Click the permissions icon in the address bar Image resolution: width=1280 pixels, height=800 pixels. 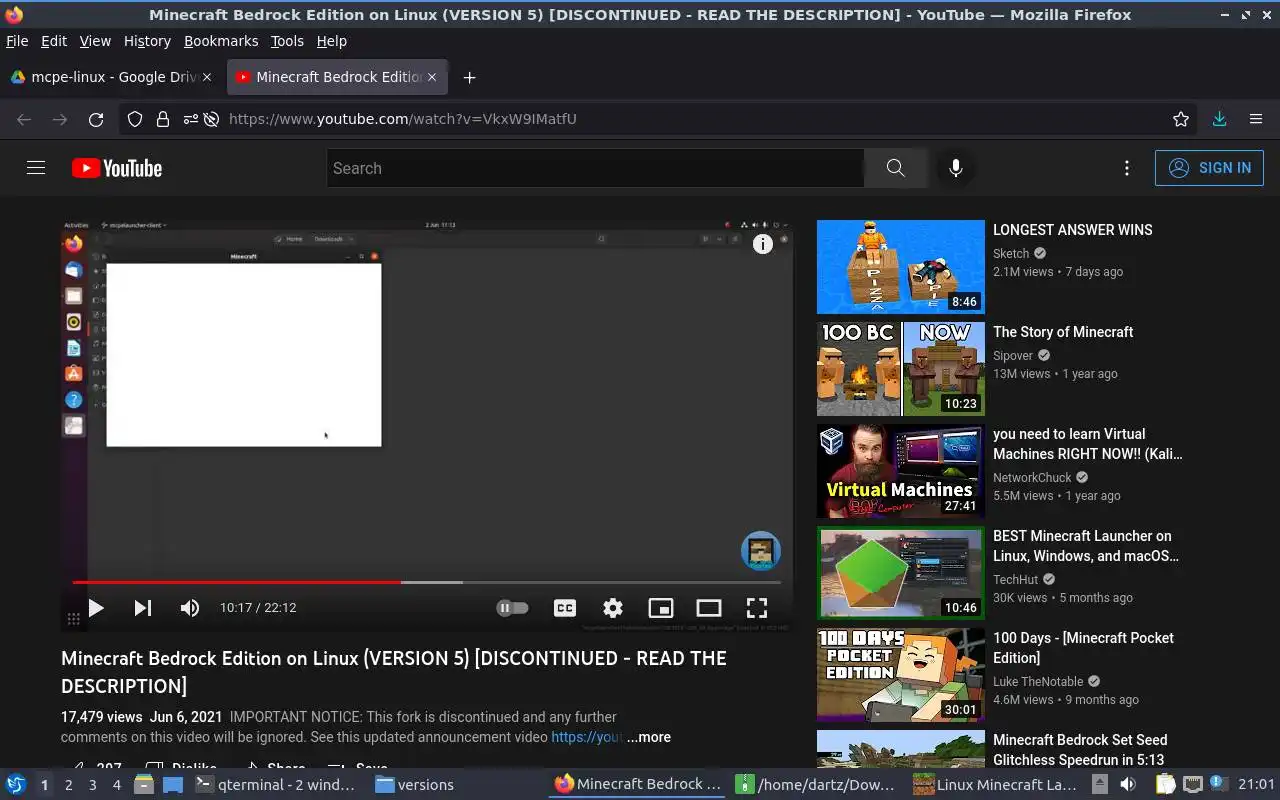click(190, 119)
